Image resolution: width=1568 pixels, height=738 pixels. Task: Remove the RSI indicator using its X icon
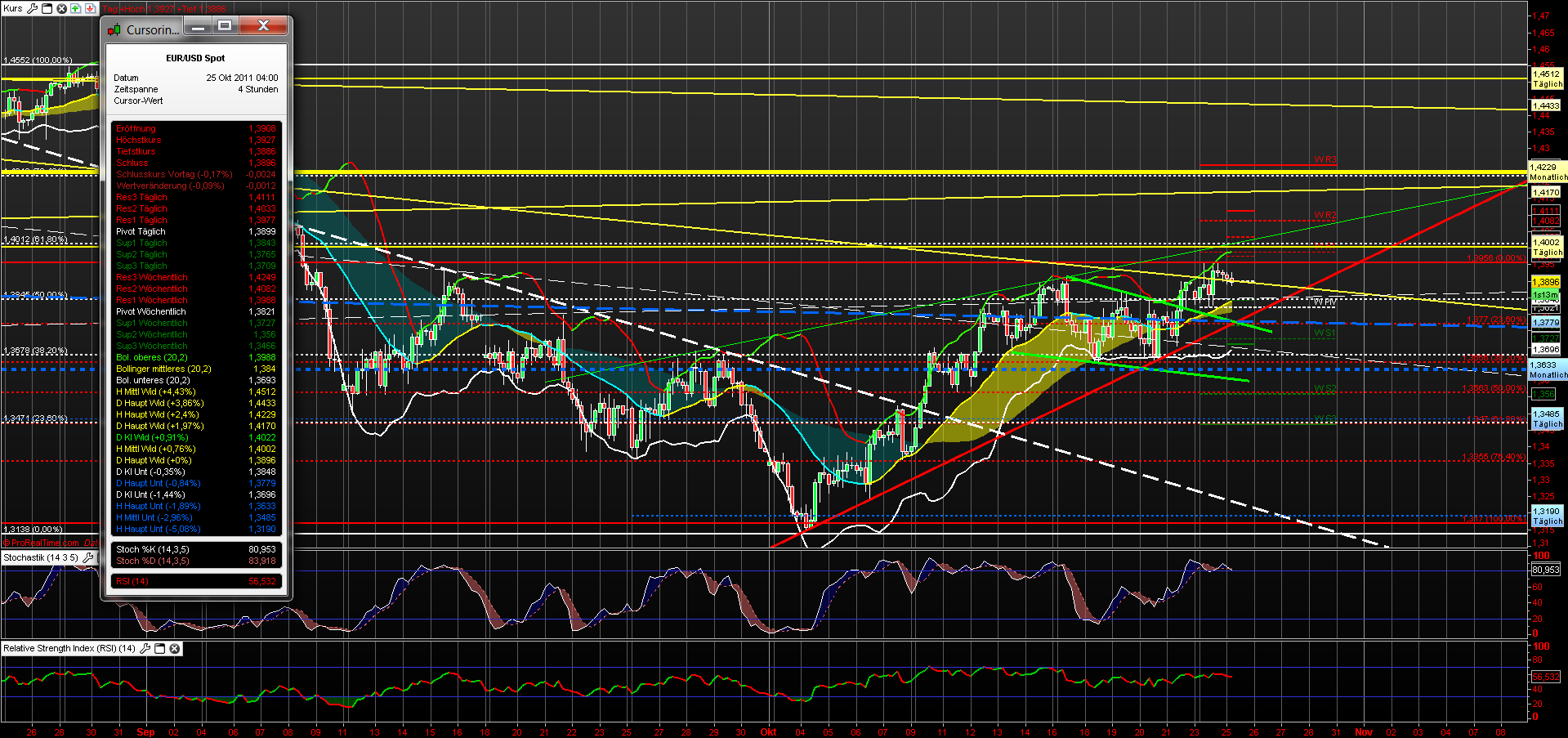point(174,648)
